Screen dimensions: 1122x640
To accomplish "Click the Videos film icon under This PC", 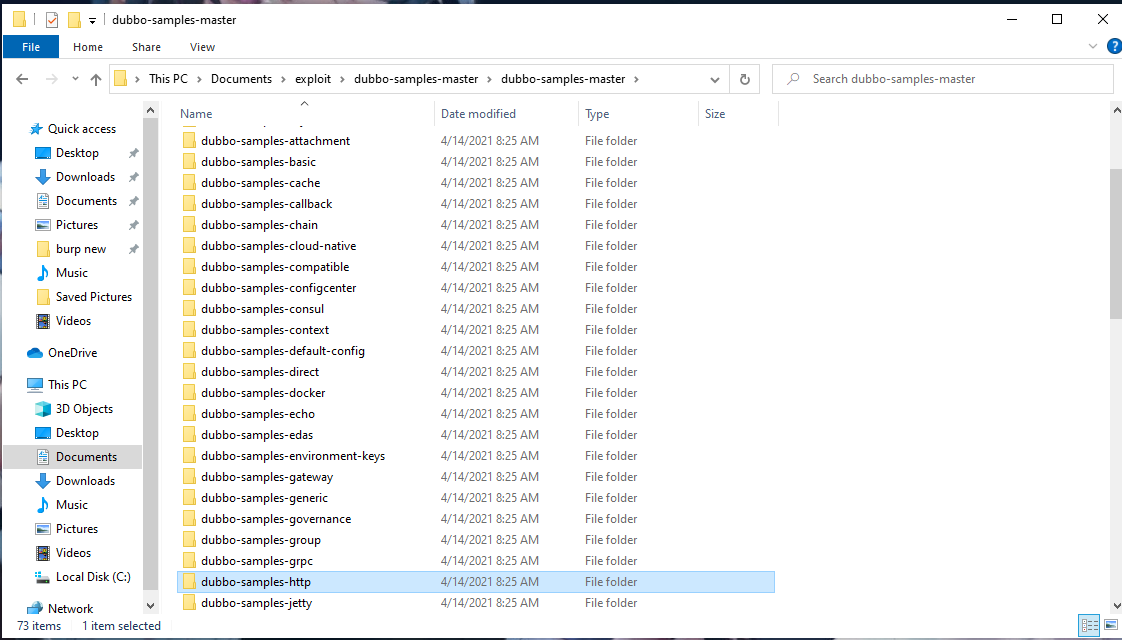I will coord(43,553).
